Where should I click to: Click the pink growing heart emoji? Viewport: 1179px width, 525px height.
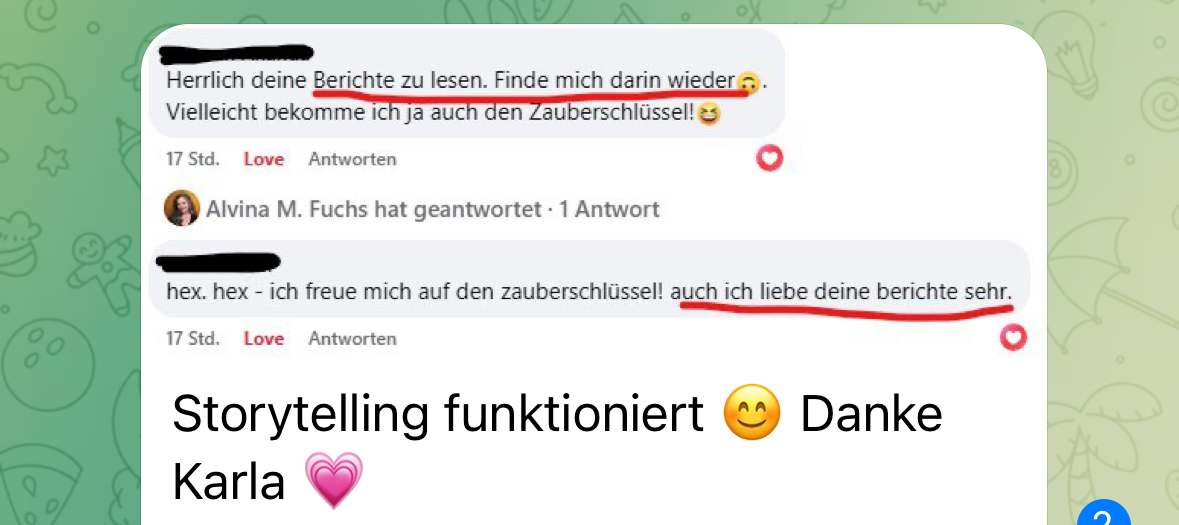(x=334, y=481)
